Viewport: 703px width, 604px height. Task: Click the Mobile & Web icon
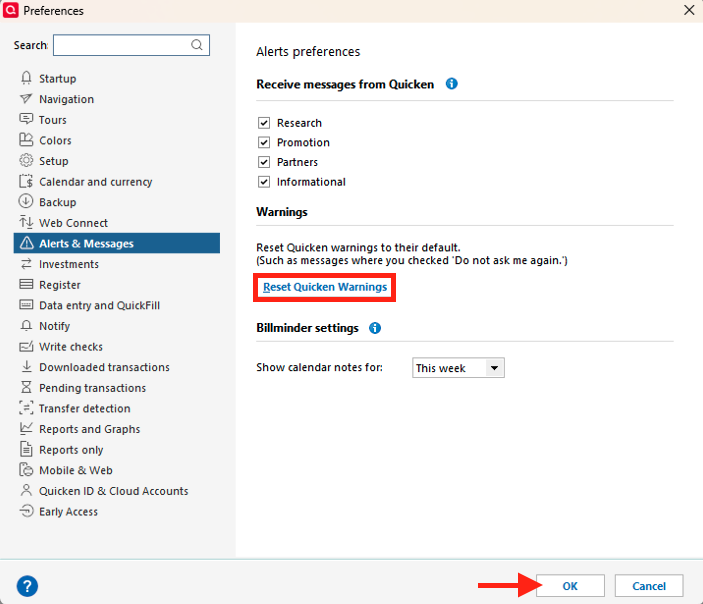26,469
